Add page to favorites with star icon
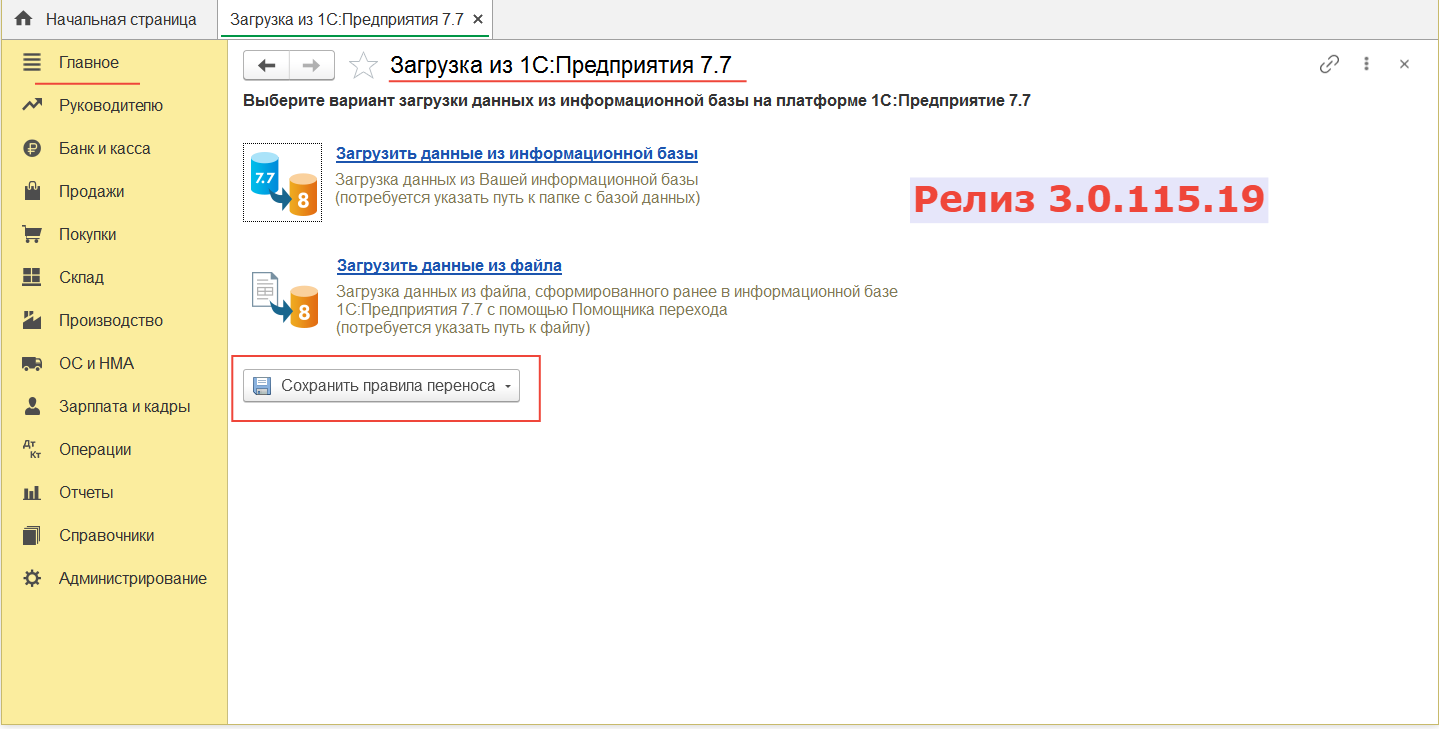 tap(363, 66)
